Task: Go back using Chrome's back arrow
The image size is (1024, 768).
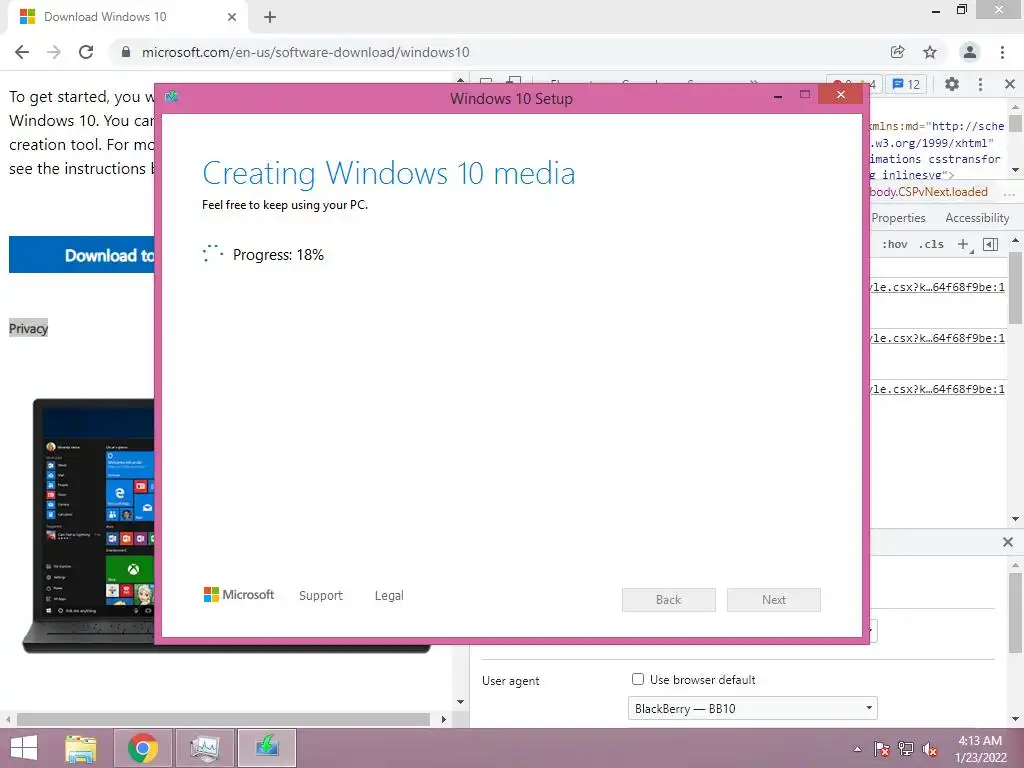Action: pyautogui.click(x=22, y=52)
